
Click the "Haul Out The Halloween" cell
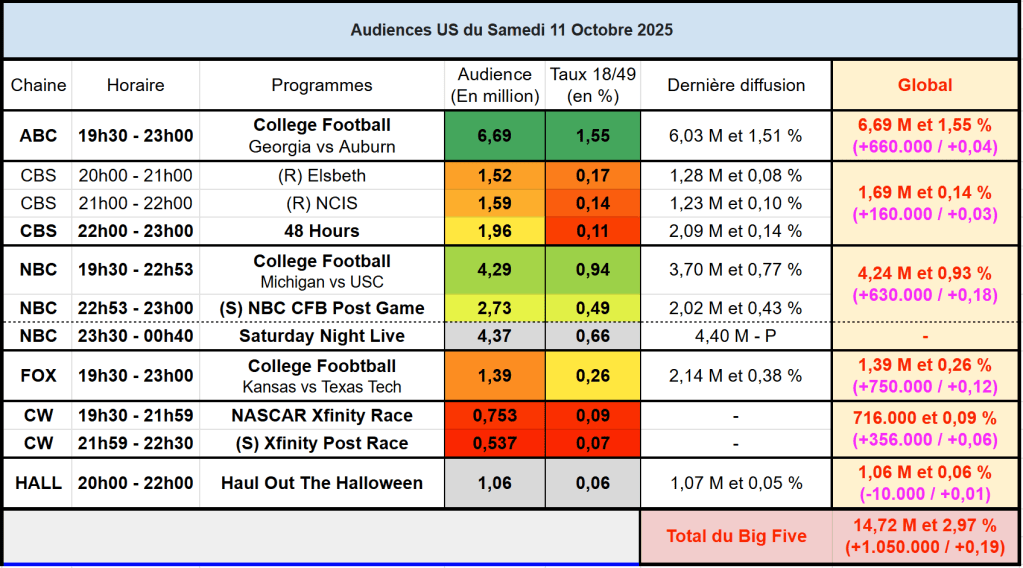322,483
